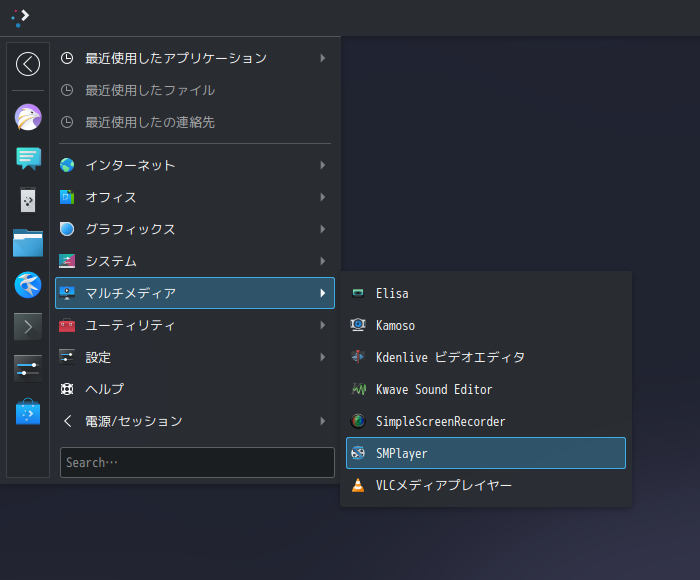The width and height of the screenshot is (700, 580).
Task: Click the Kdenlive video editor icon
Action: (358, 357)
